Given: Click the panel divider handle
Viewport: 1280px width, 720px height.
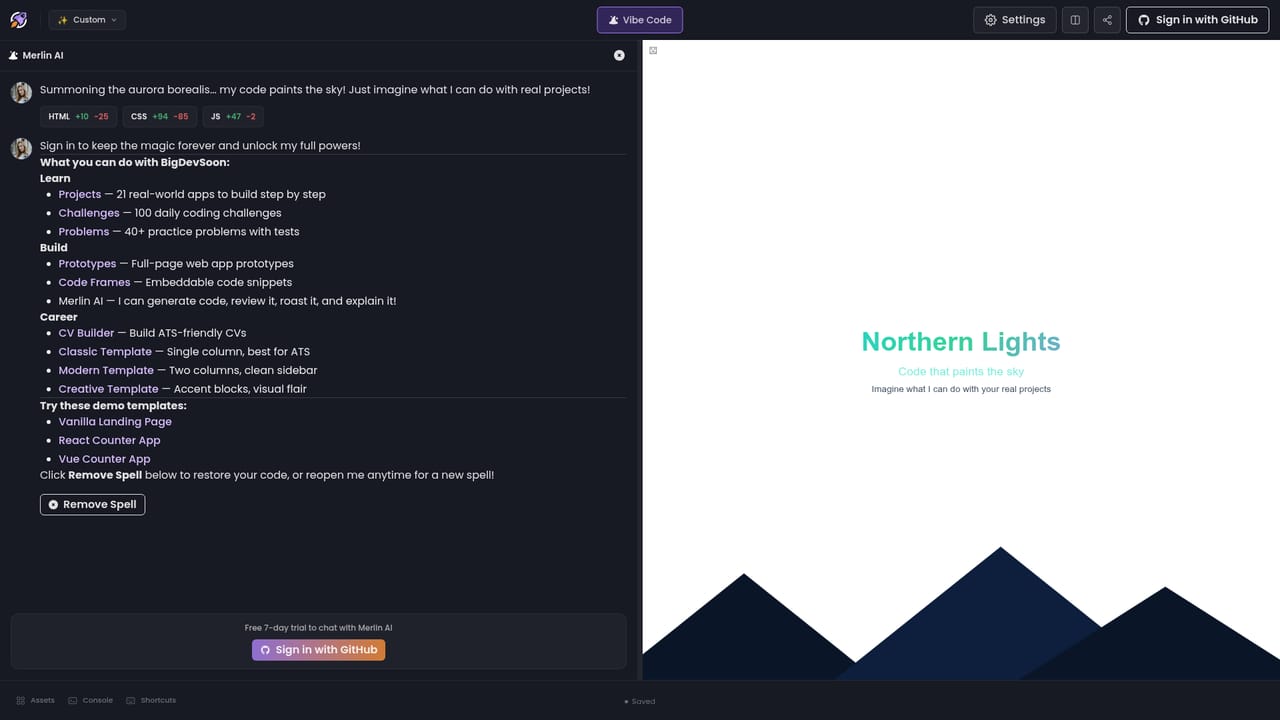Looking at the screenshot, I should (640, 360).
